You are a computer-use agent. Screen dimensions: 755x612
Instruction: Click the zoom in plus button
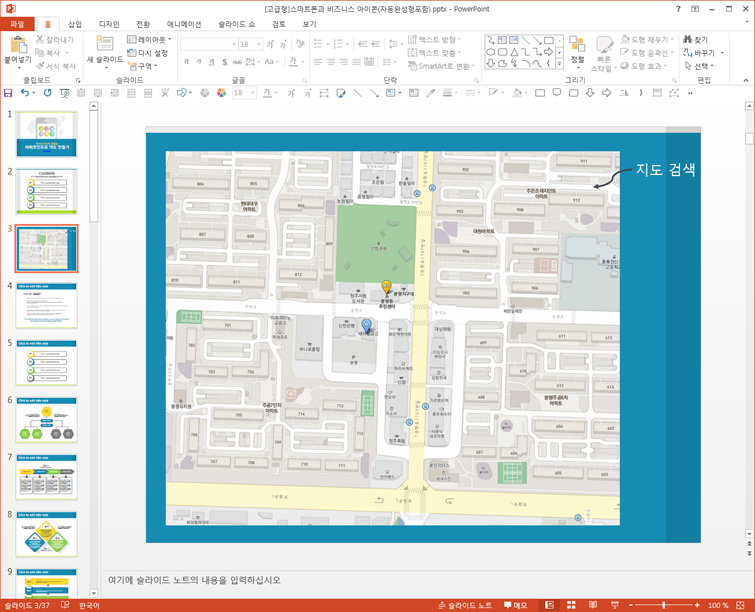pos(697,605)
